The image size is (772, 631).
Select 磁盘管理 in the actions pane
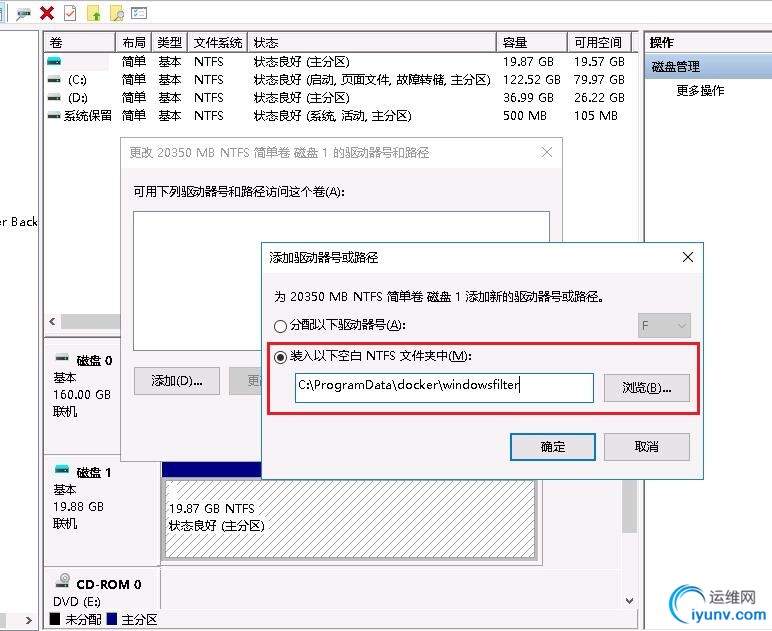click(675, 67)
